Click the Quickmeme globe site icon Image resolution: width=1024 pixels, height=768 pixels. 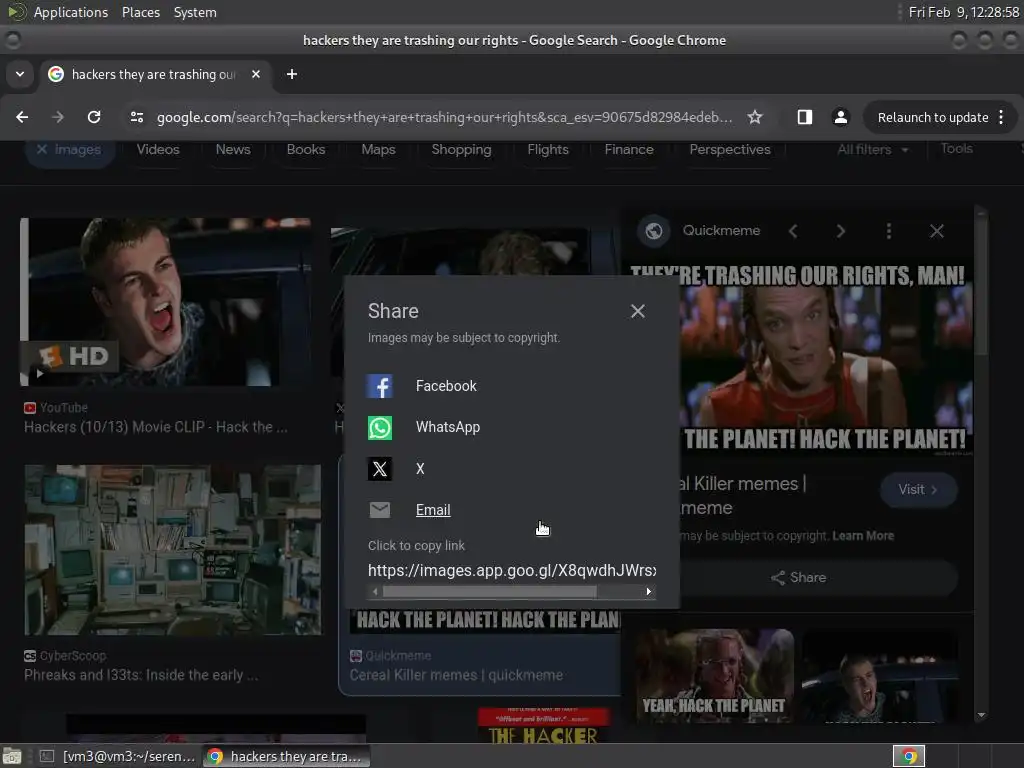(x=654, y=231)
